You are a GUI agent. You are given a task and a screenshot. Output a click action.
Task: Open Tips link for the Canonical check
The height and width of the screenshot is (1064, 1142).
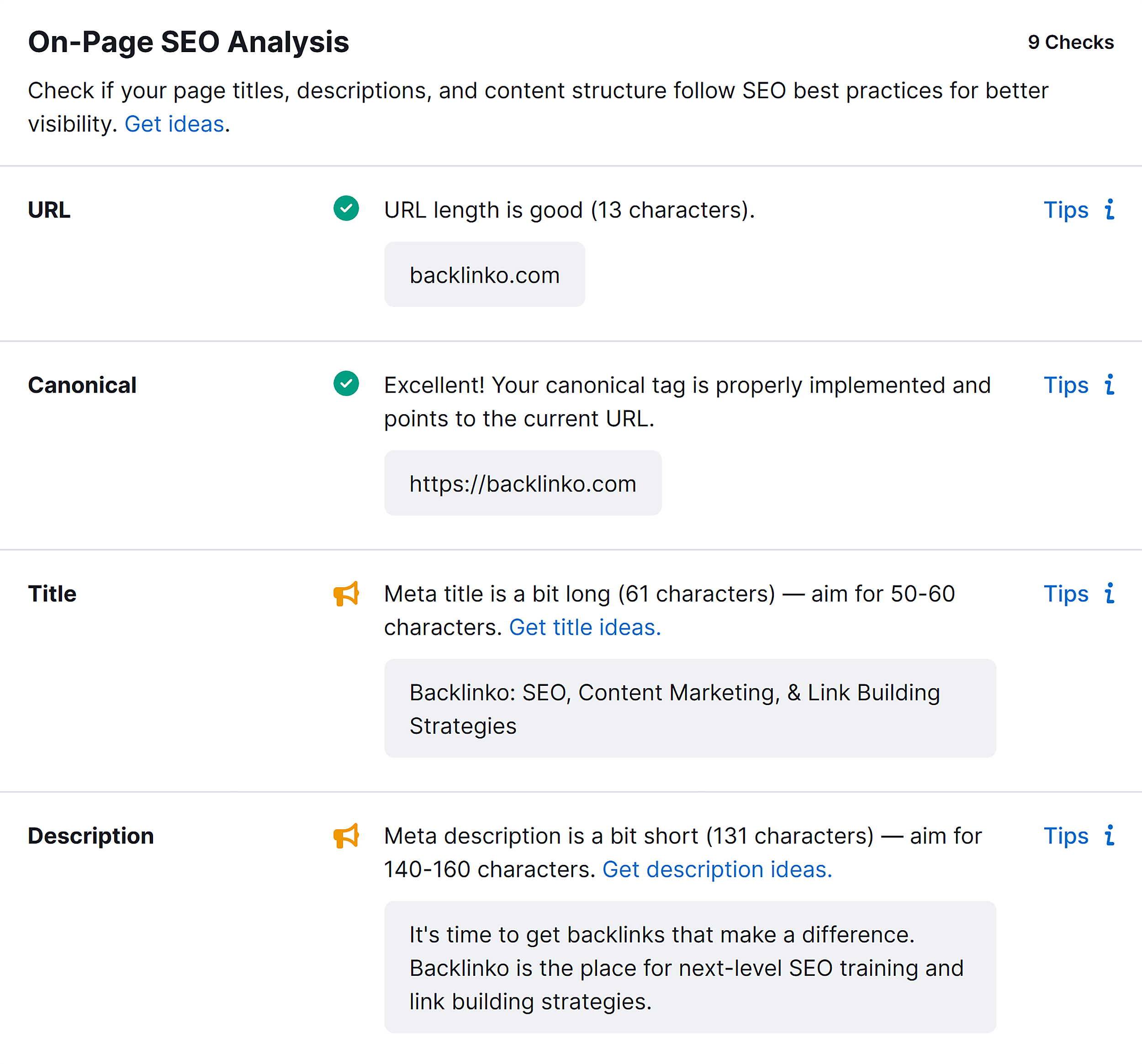click(1066, 385)
